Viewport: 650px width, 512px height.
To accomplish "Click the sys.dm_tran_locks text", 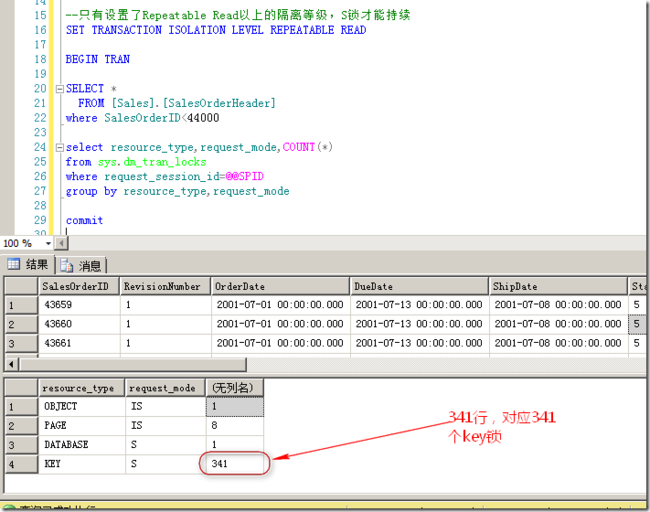I will pos(152,162).
